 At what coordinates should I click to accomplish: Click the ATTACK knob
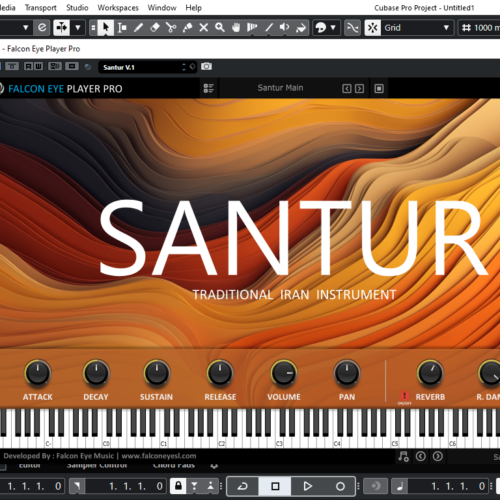tap(38, 373)
